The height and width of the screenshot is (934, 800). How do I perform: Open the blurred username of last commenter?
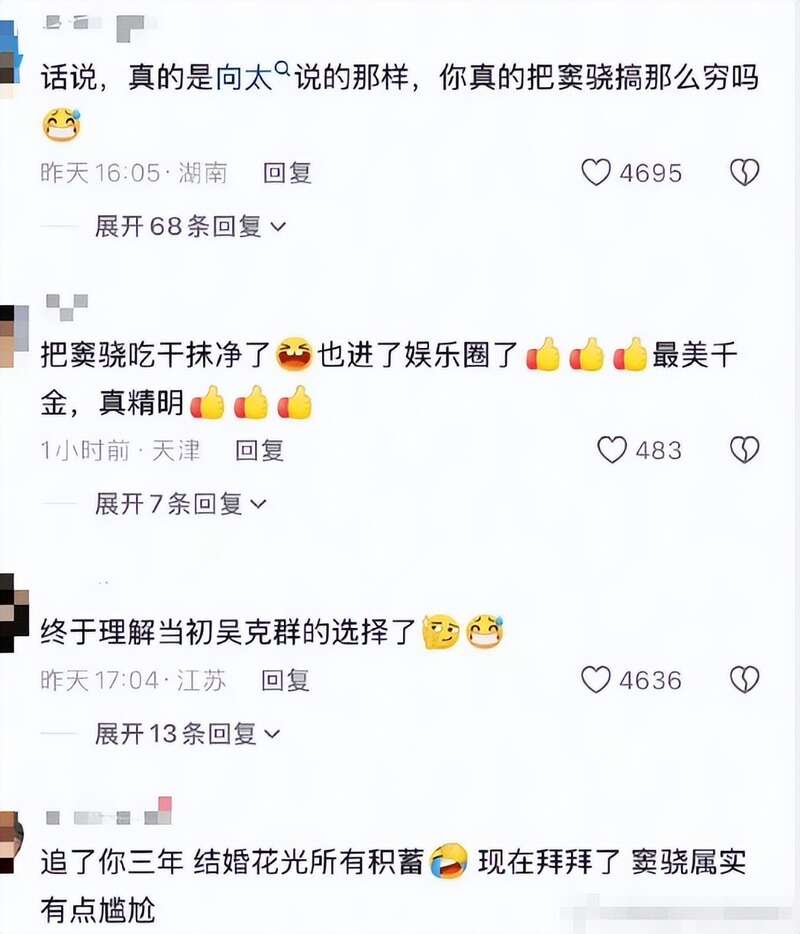pos(108,812)
